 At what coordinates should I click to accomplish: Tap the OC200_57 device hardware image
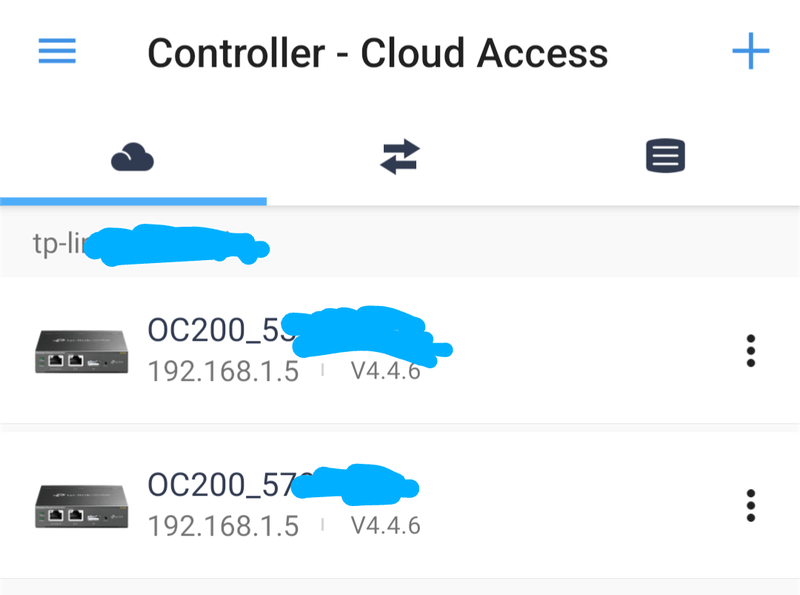(x=79, y=505)
